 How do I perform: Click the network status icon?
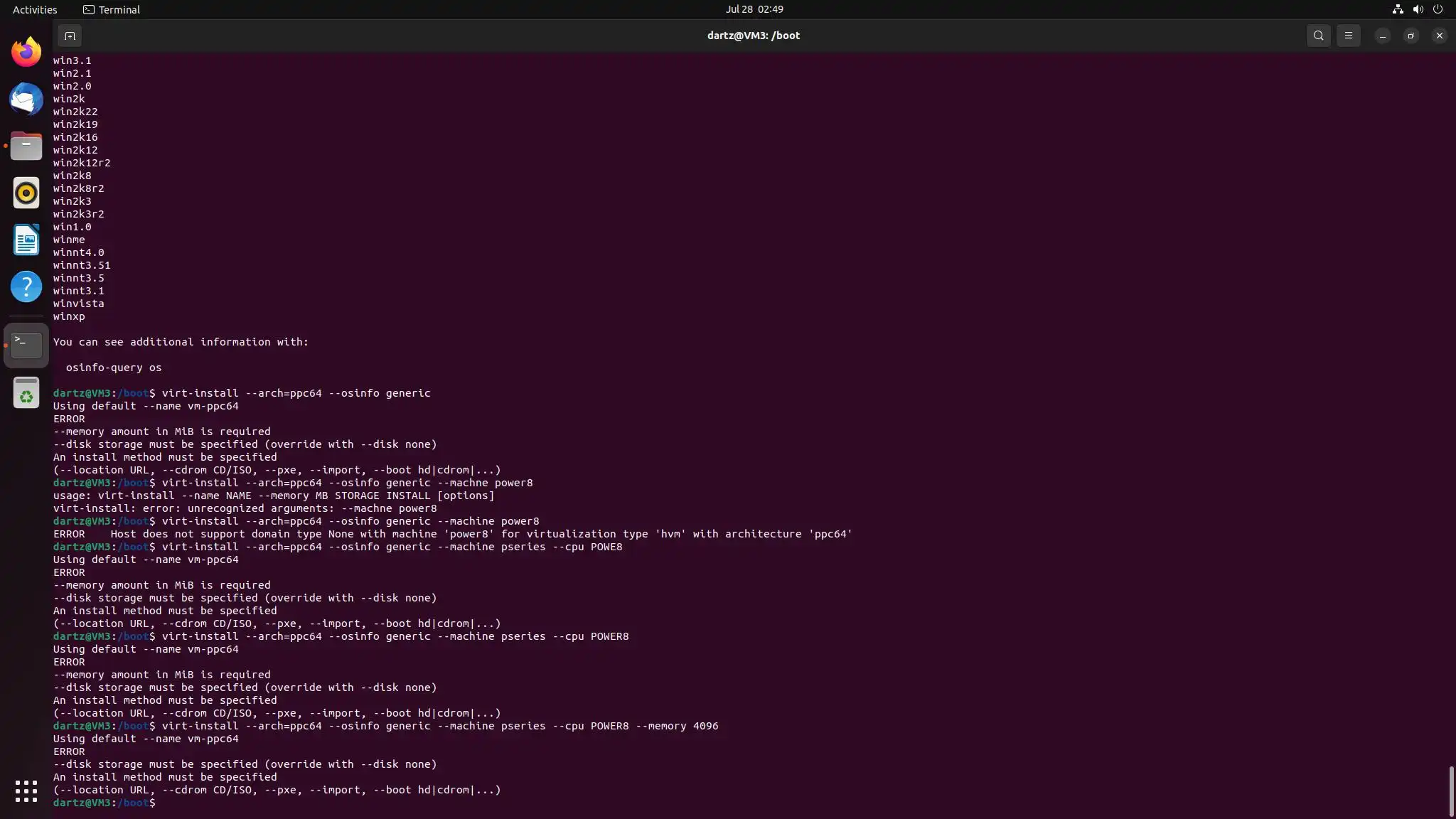(x=1398, y=9)
